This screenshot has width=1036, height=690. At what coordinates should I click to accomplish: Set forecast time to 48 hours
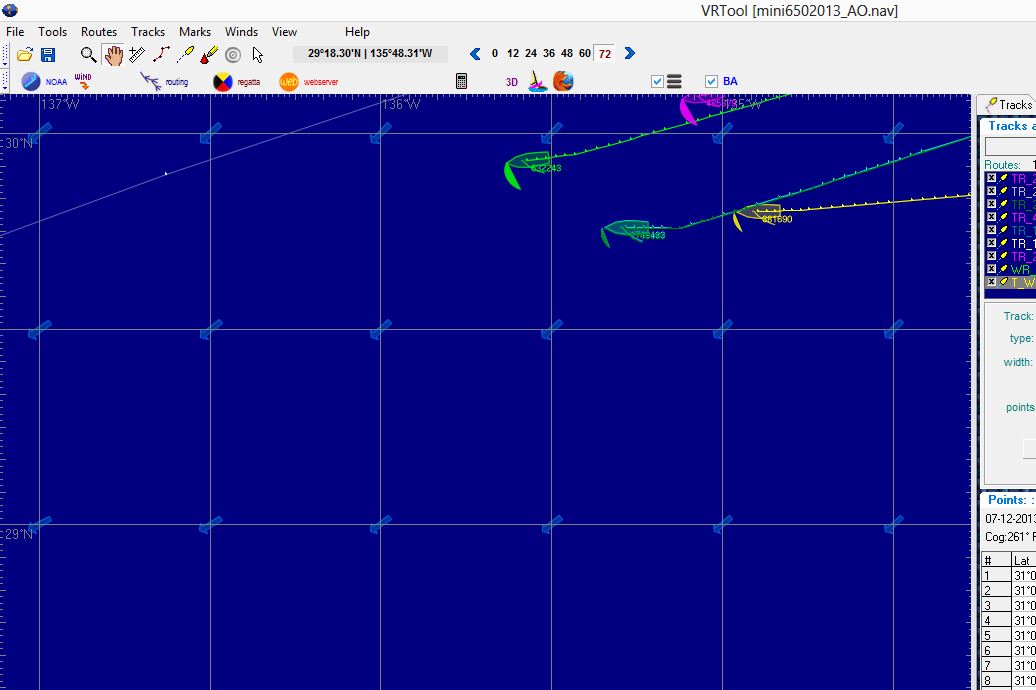567,54
